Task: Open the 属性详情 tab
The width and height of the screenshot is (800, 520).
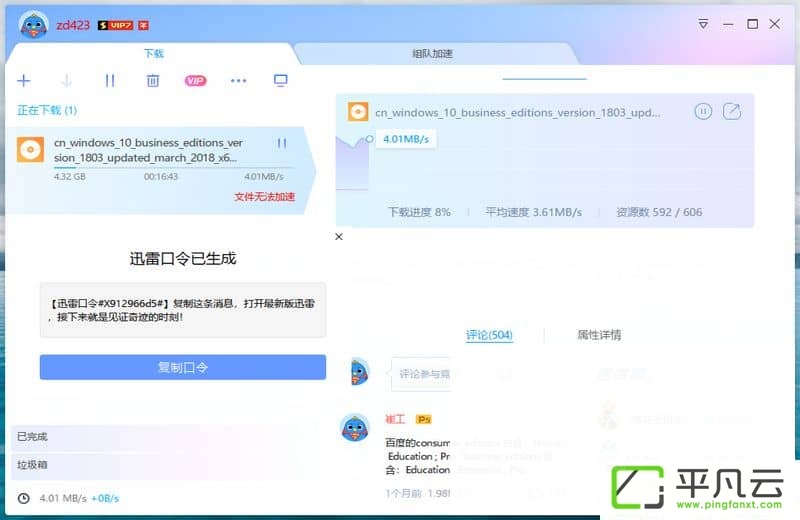Action: click(599, 335)
